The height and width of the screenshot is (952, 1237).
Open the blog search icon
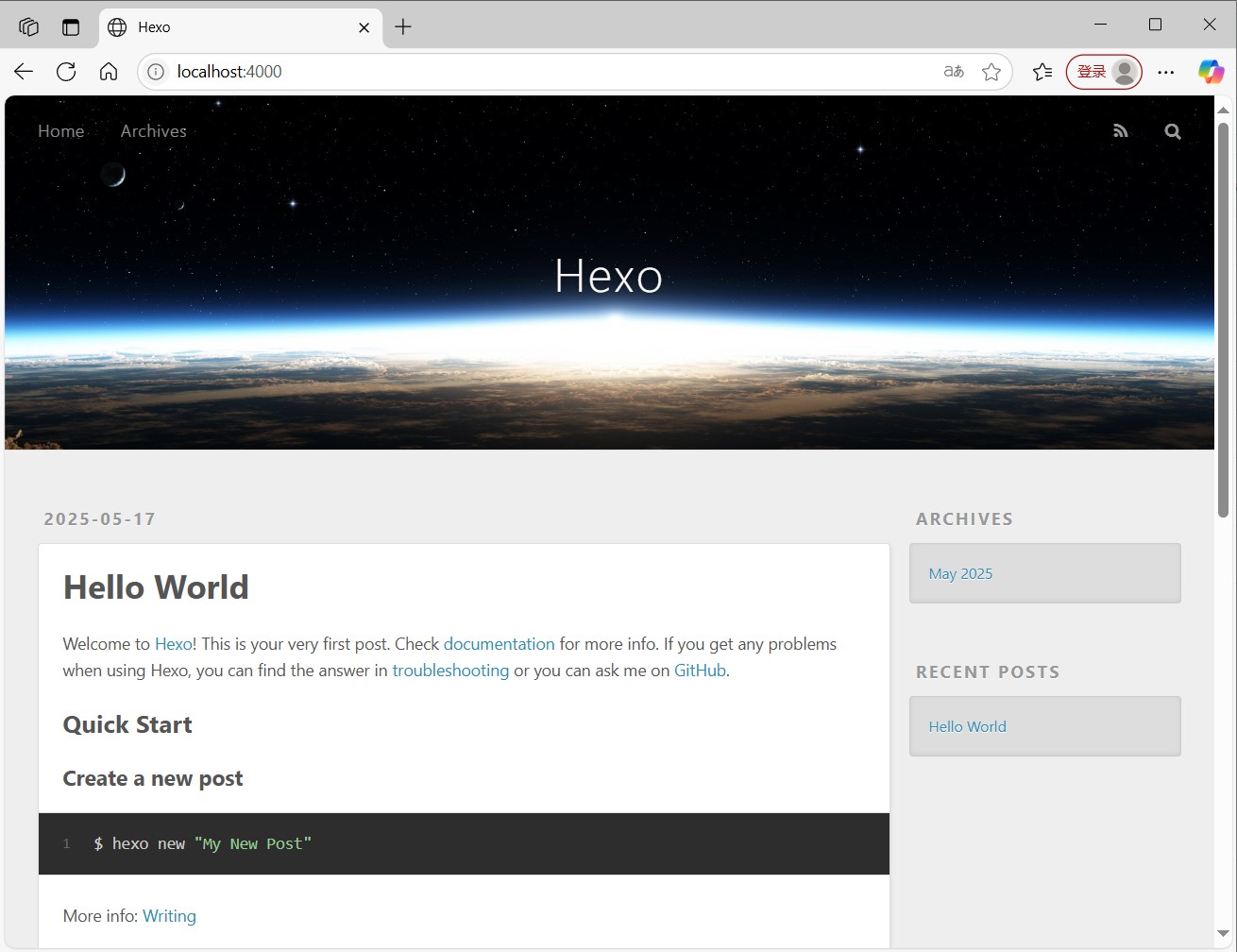[x=1173, y=131]
